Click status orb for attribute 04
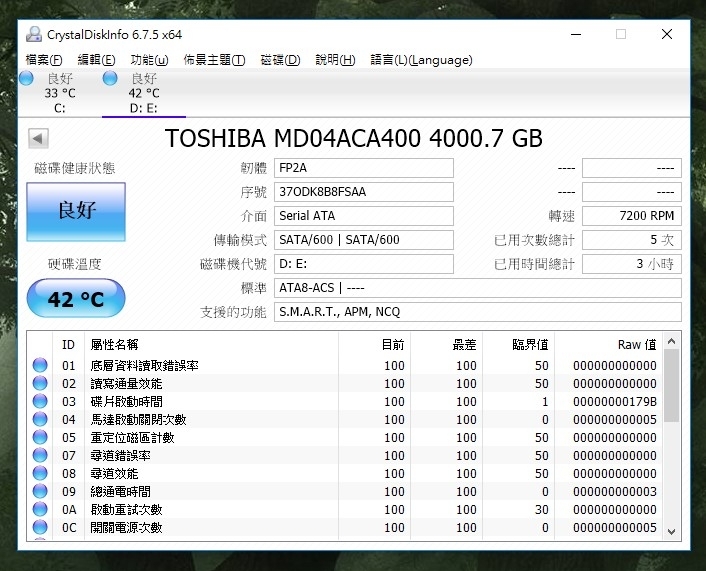 [x=40, y=419]
